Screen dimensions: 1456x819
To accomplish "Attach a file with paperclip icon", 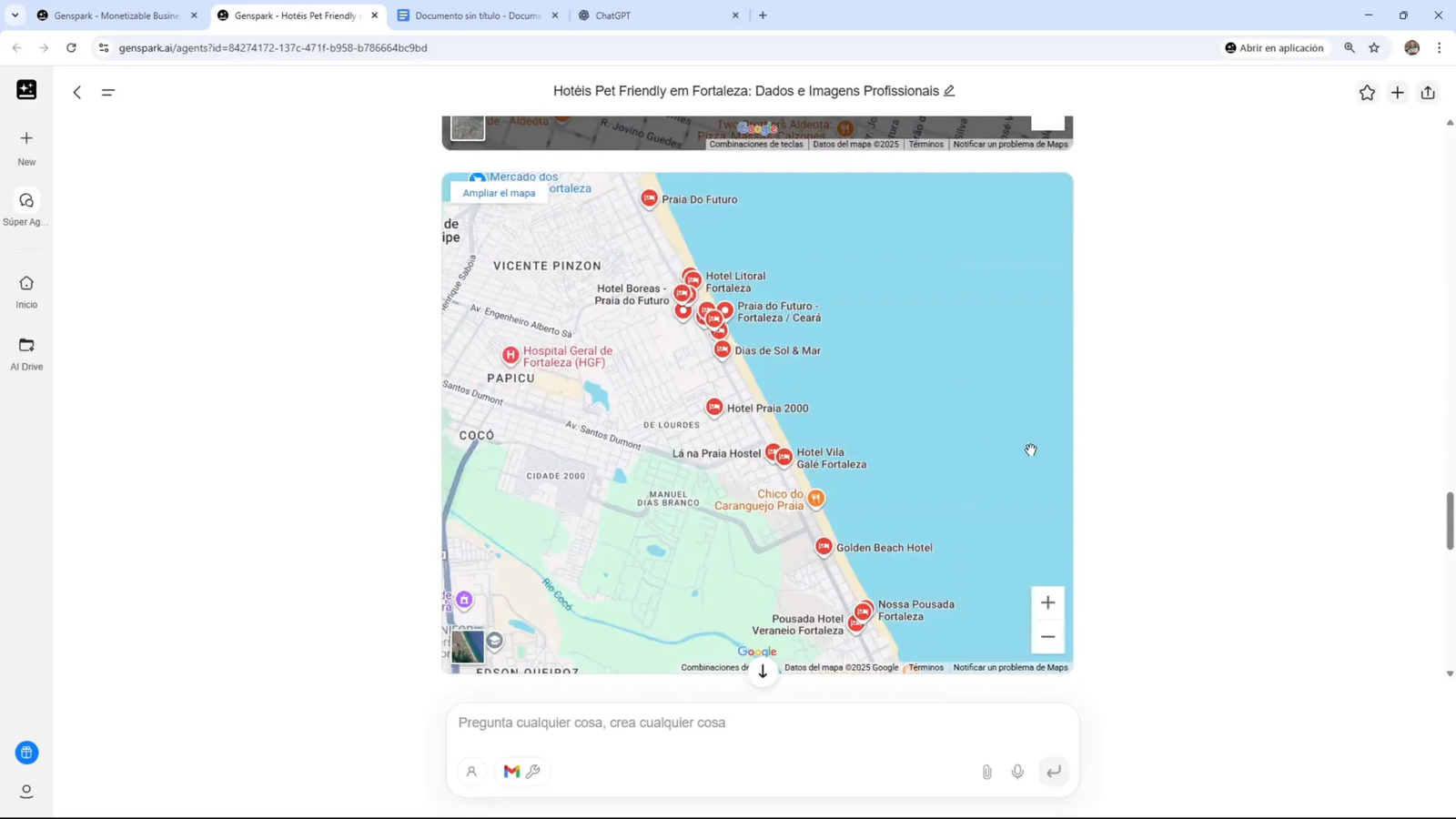I will [x=986, y=772].
